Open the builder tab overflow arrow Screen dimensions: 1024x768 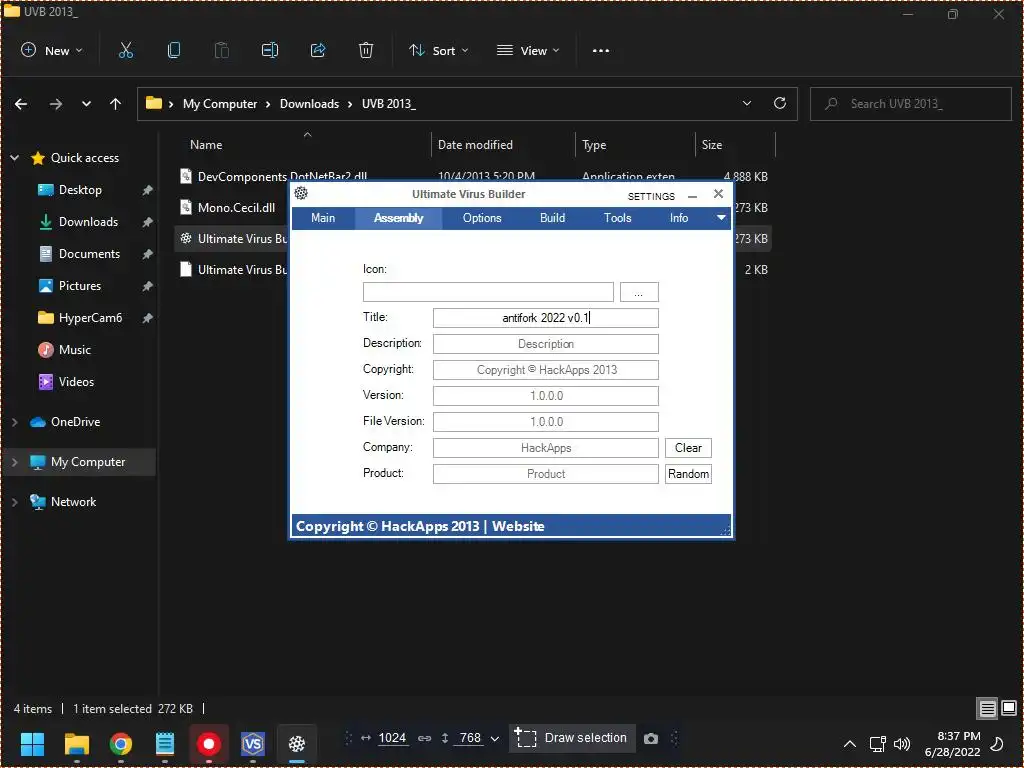[x=721, y=217]
